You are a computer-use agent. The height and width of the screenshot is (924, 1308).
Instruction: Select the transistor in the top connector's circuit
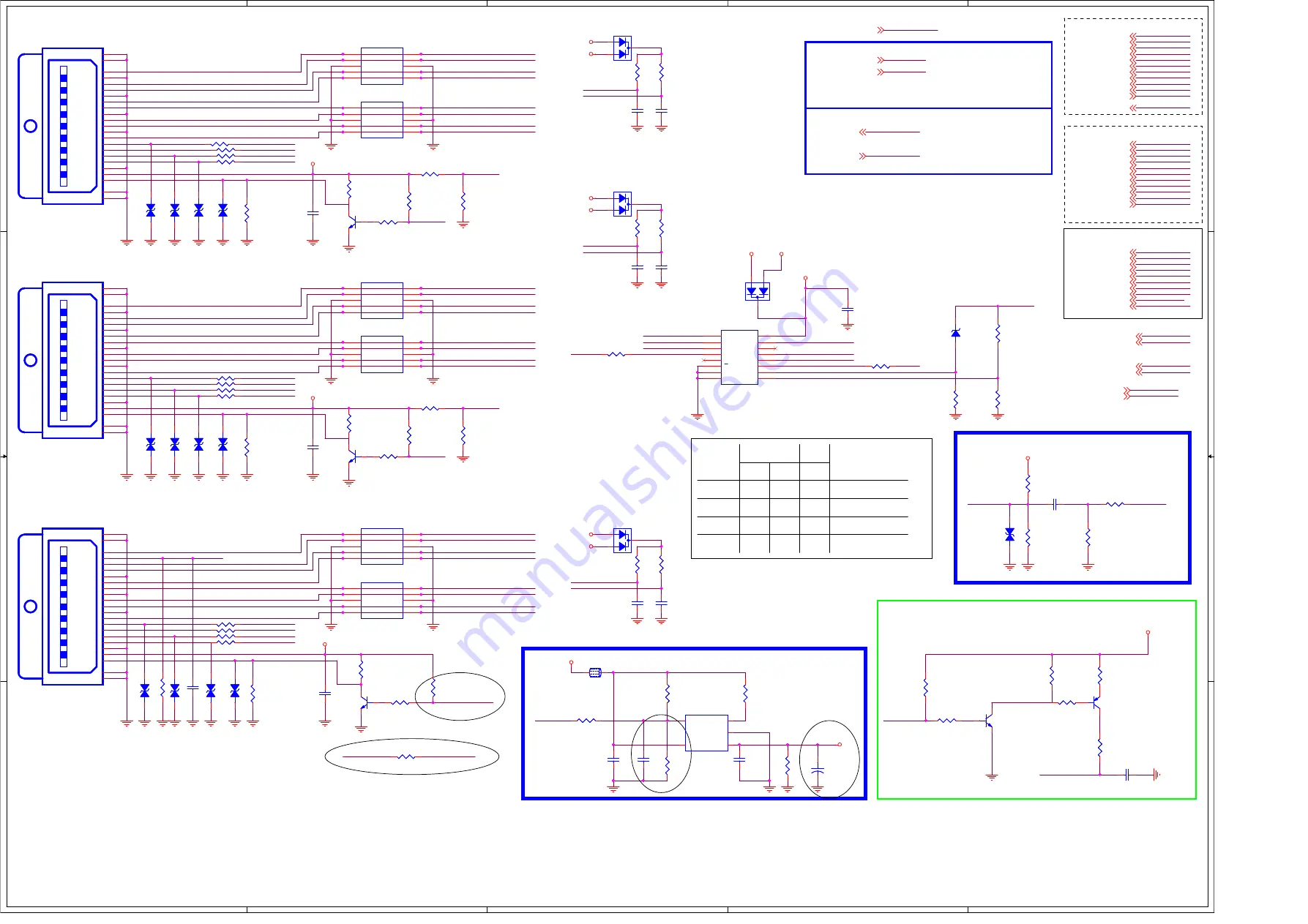tap(352, 222)
